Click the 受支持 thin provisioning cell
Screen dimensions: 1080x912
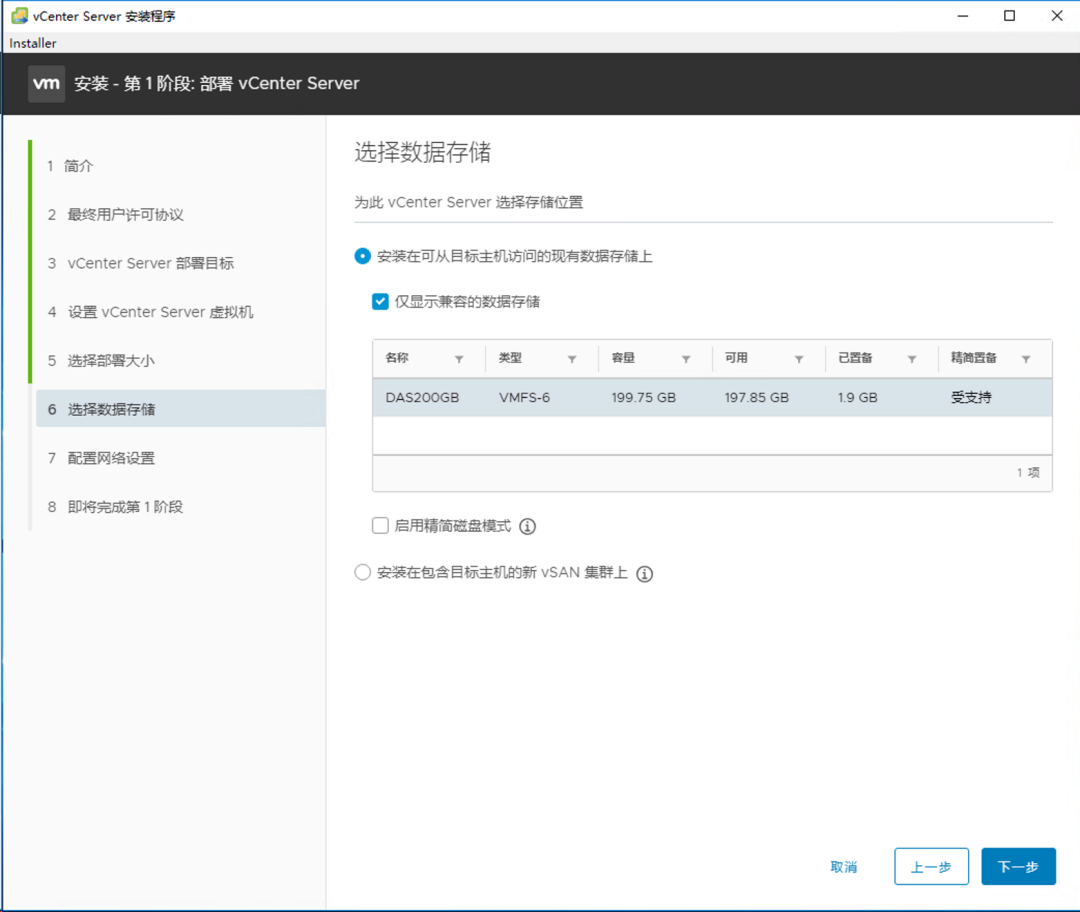point(971,397)
